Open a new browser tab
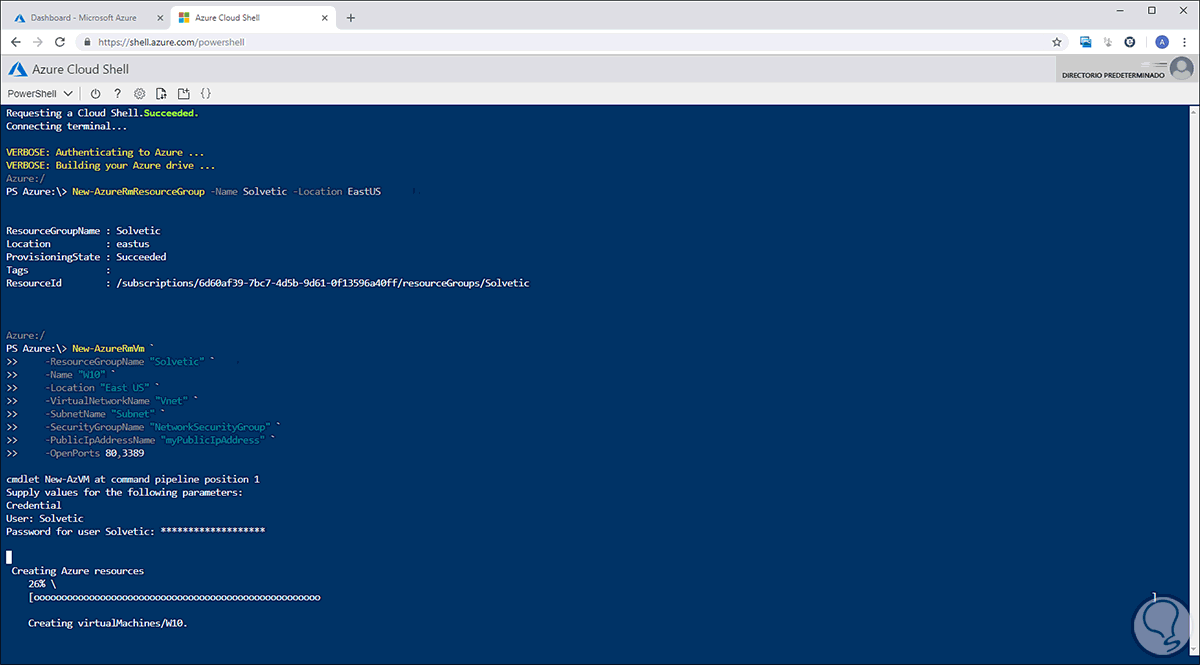This screenshot has height=665, width=1200. [x=351, y=17]
